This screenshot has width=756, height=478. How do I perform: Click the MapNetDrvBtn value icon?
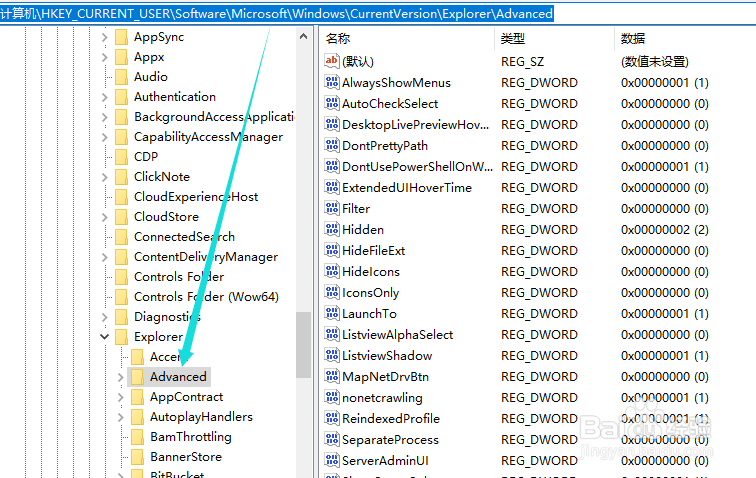(x=332, y=376)
